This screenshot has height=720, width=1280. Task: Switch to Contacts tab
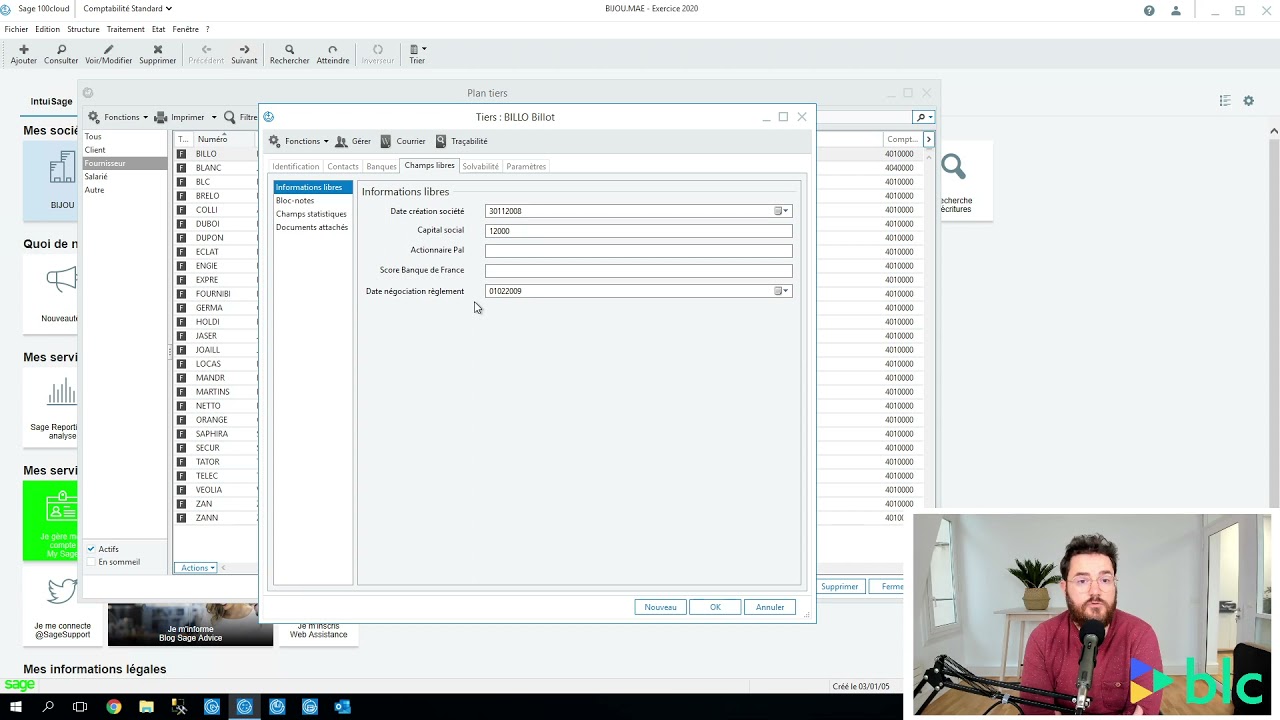[342, 166]
